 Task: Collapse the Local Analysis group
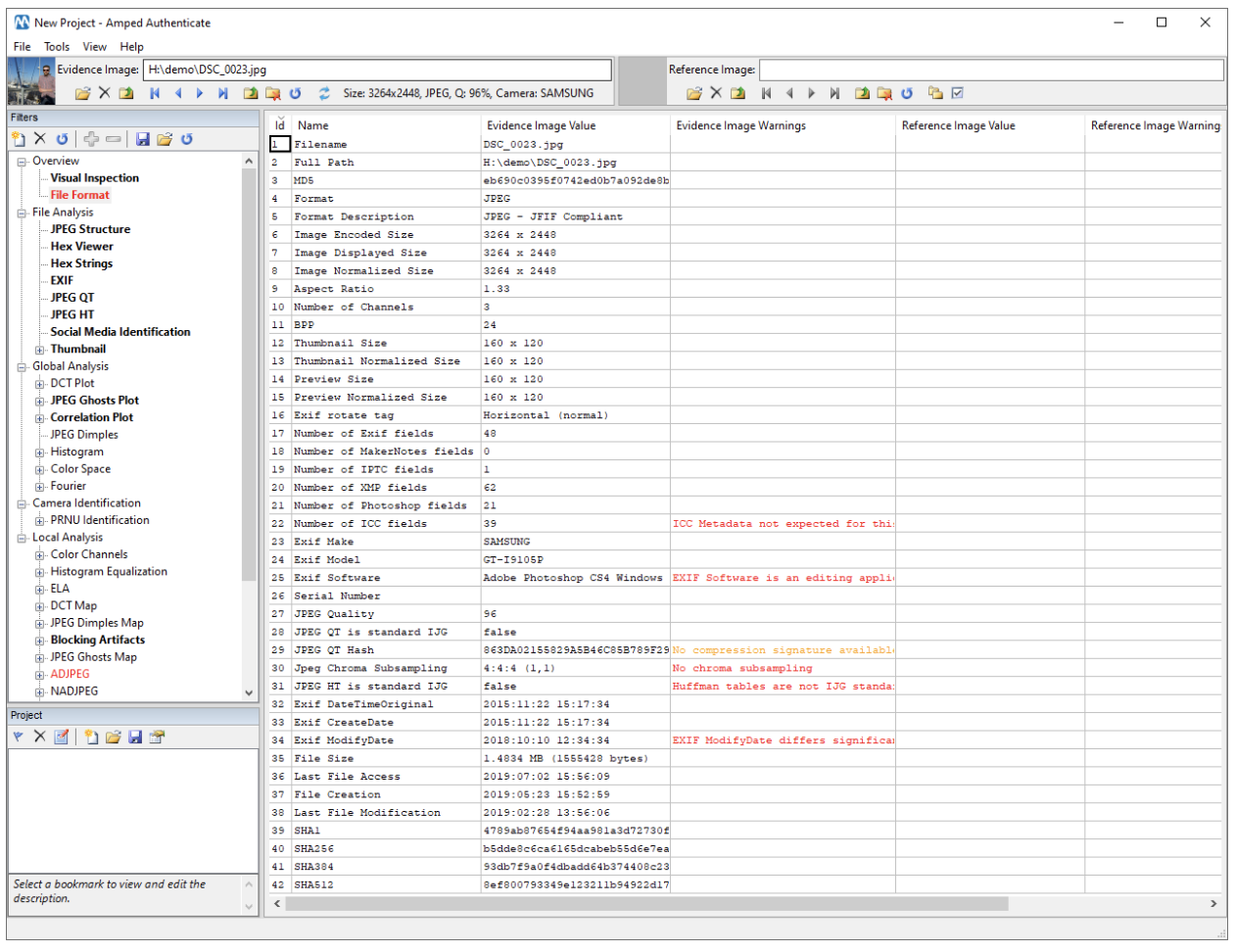click(x=22, y=538)
